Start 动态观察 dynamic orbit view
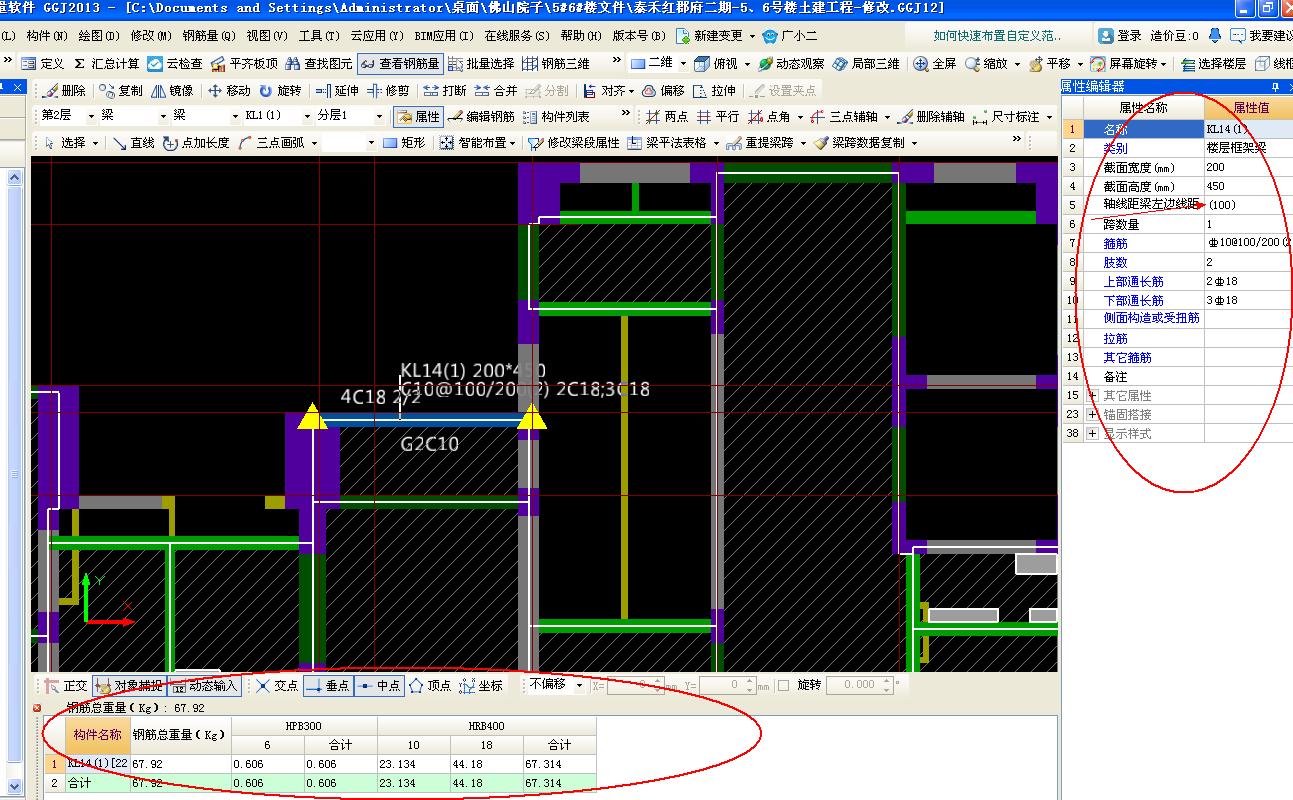The image size is (1293, 800). pos(791,63)
